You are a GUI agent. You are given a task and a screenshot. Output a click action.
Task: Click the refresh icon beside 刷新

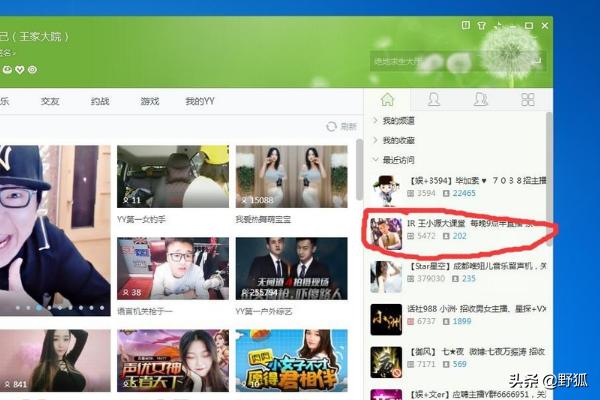tap(331, 126)
